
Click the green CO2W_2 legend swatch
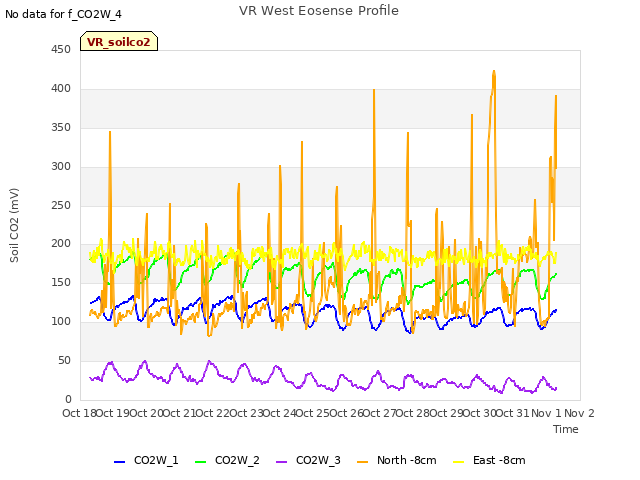coord(200,462)
